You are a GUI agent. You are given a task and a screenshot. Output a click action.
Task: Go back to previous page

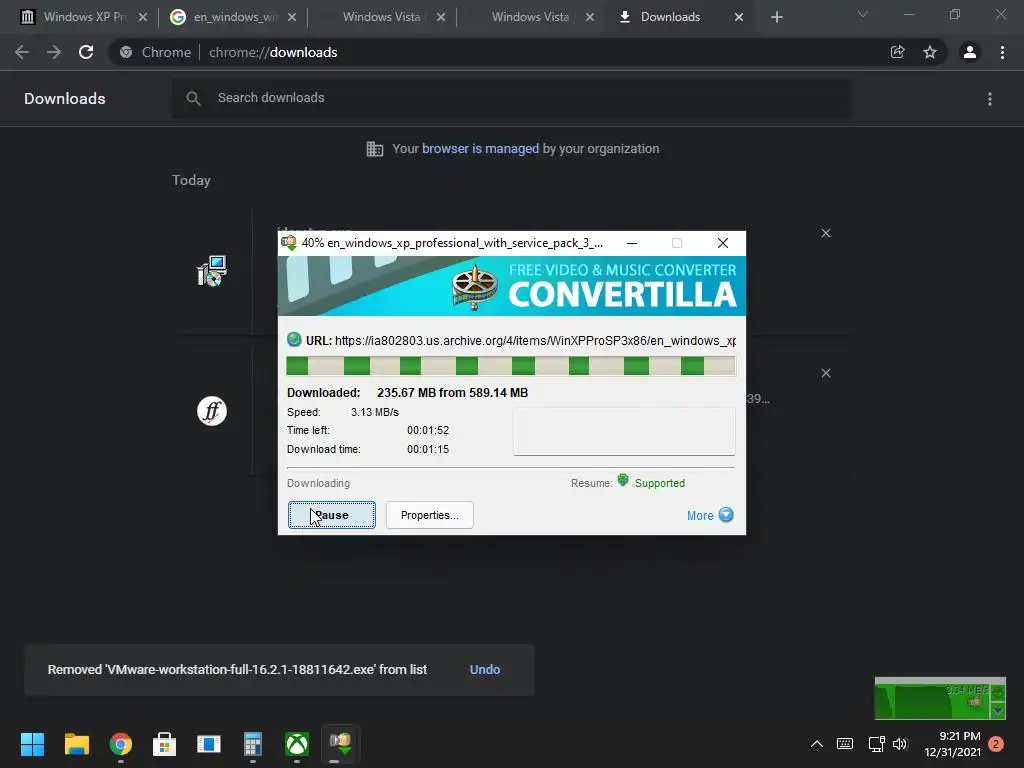pos(22,52)
